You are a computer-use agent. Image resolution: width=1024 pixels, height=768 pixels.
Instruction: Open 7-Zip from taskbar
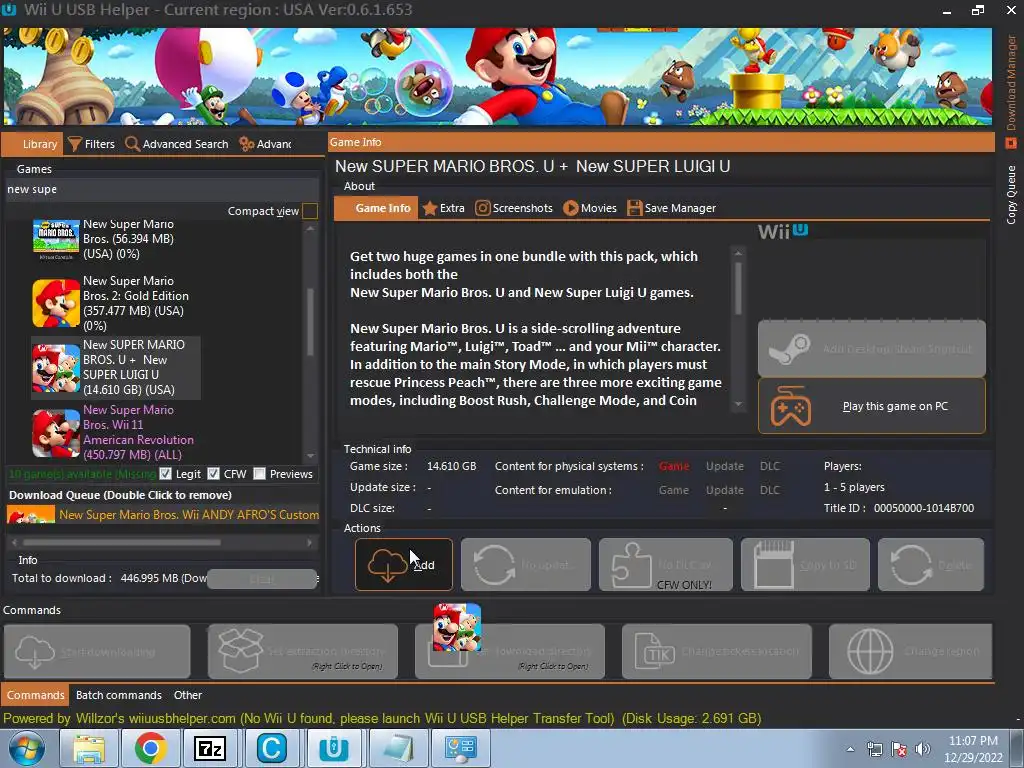click(210, 749)
